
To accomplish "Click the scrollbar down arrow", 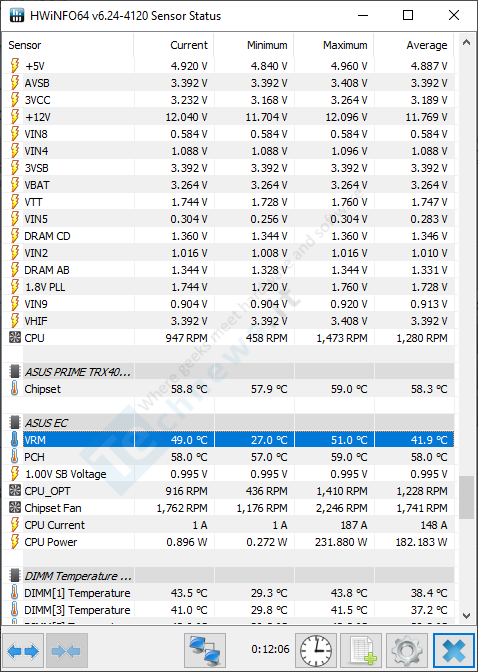I will pyautogui.click(x=466, y=616).
